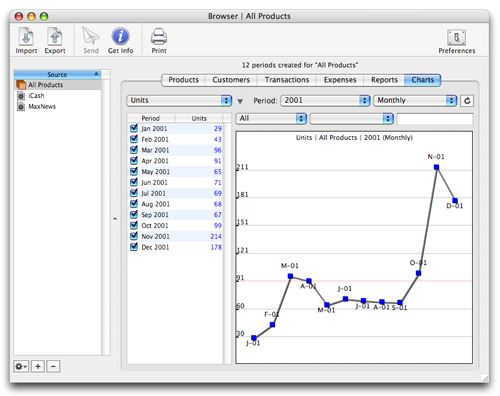
Task: Click the N-01 data point on the chart
Action: [436, 167]
